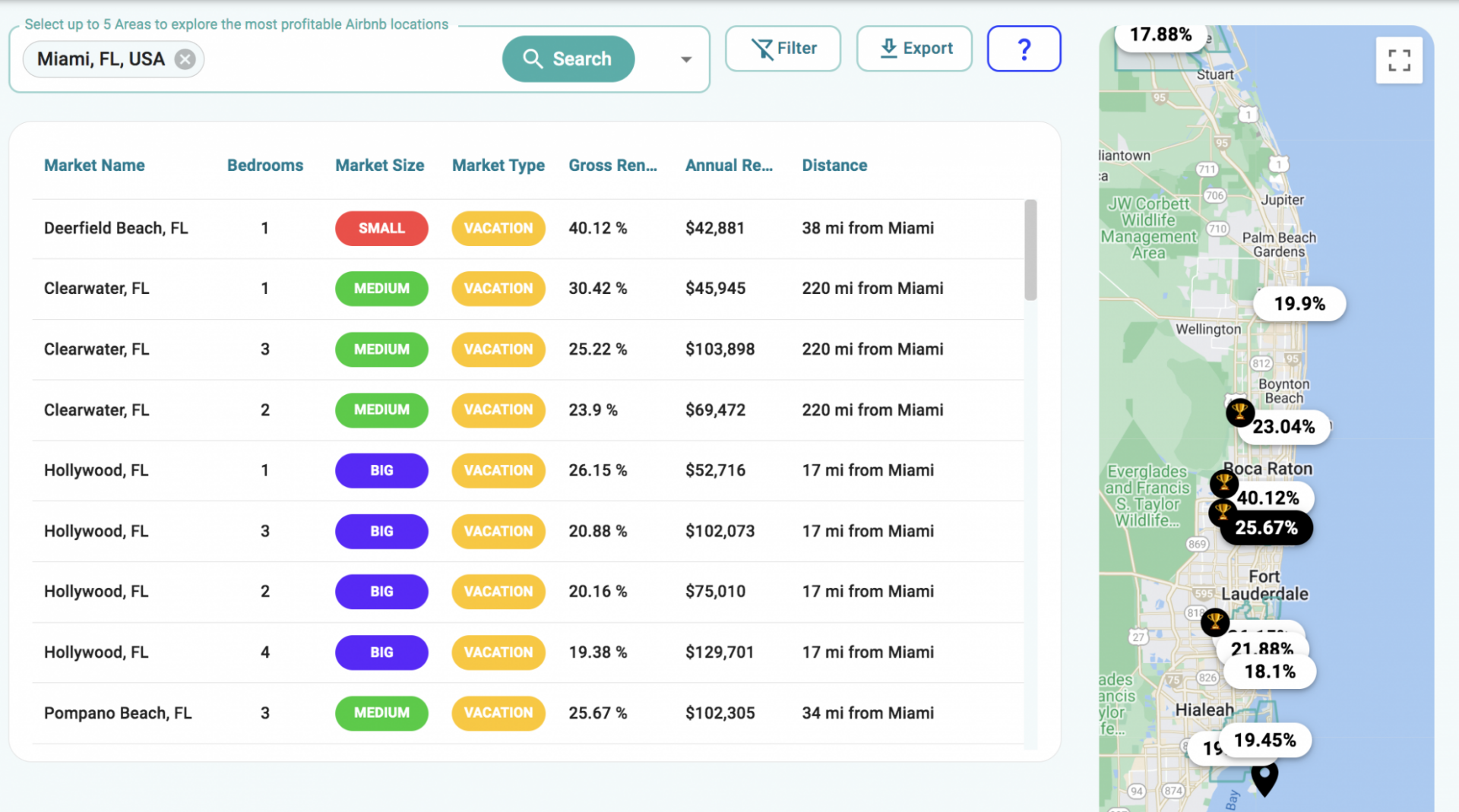Click the SMALL market size badge
Screen dimensions: 1459x812
pos(381,229)
